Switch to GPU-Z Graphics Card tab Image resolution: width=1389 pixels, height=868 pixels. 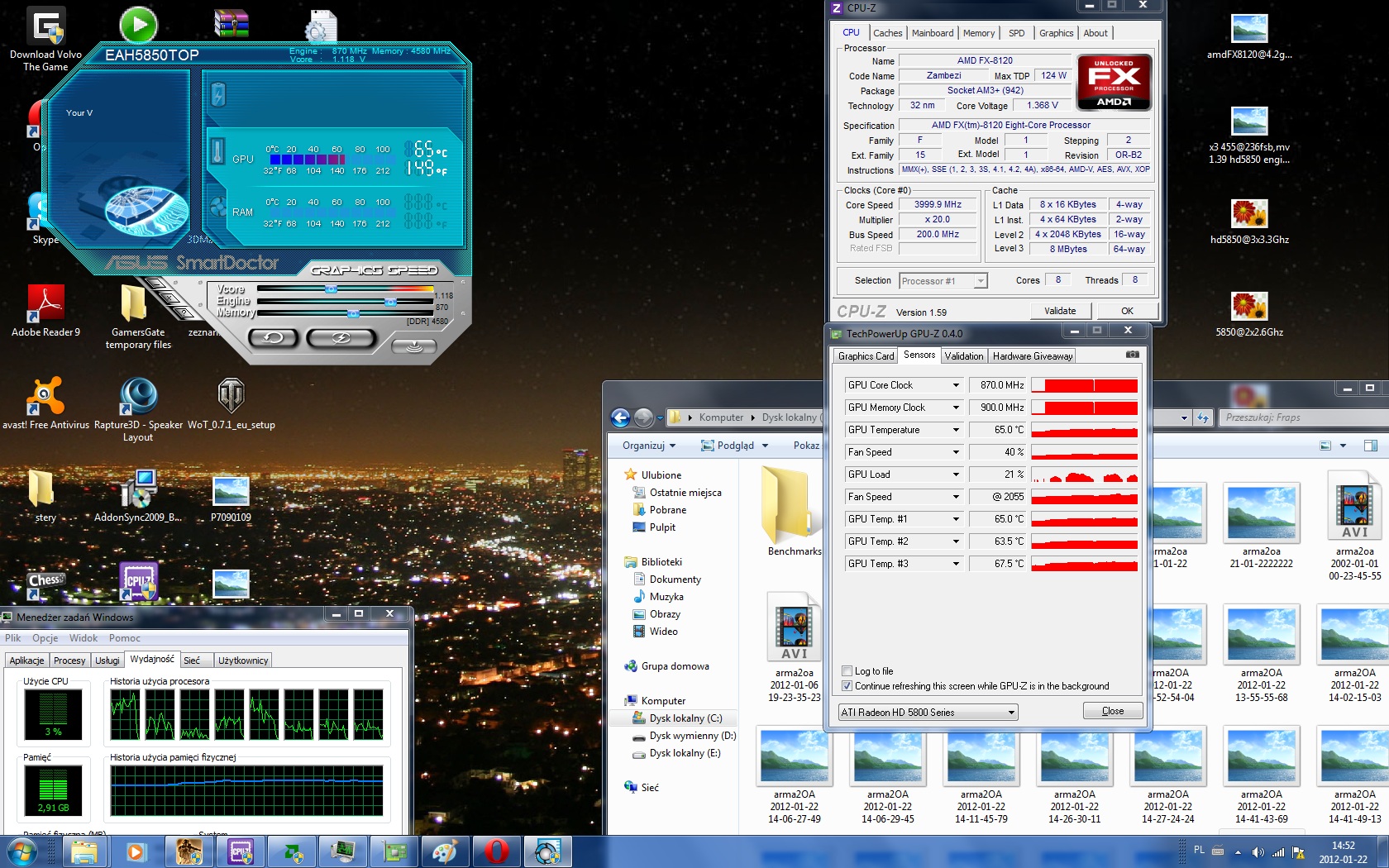[x=866, y=356]
